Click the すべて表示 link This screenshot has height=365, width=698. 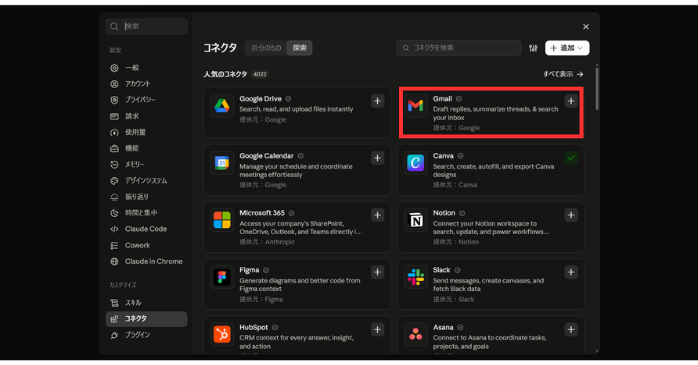point(563,74)
